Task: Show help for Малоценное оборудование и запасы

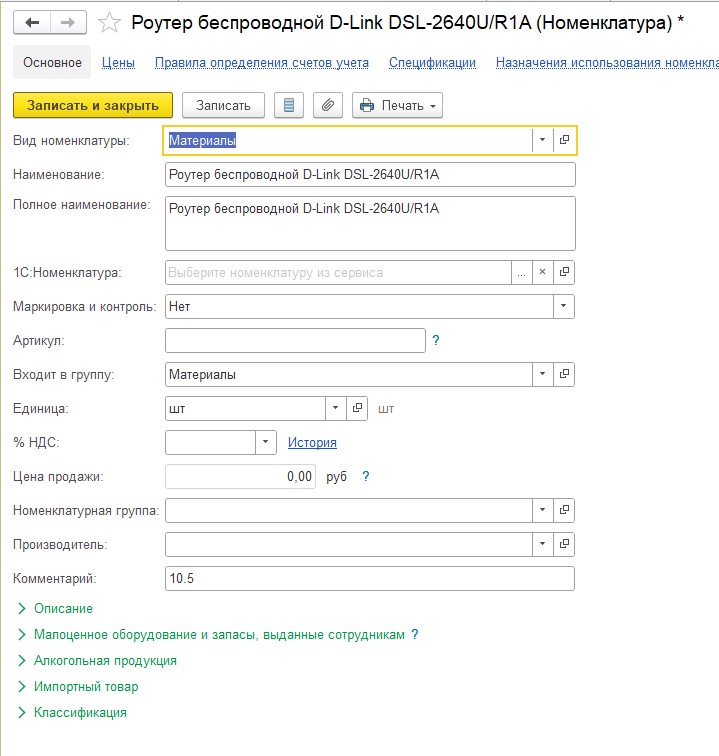Action: pos(415,634)
